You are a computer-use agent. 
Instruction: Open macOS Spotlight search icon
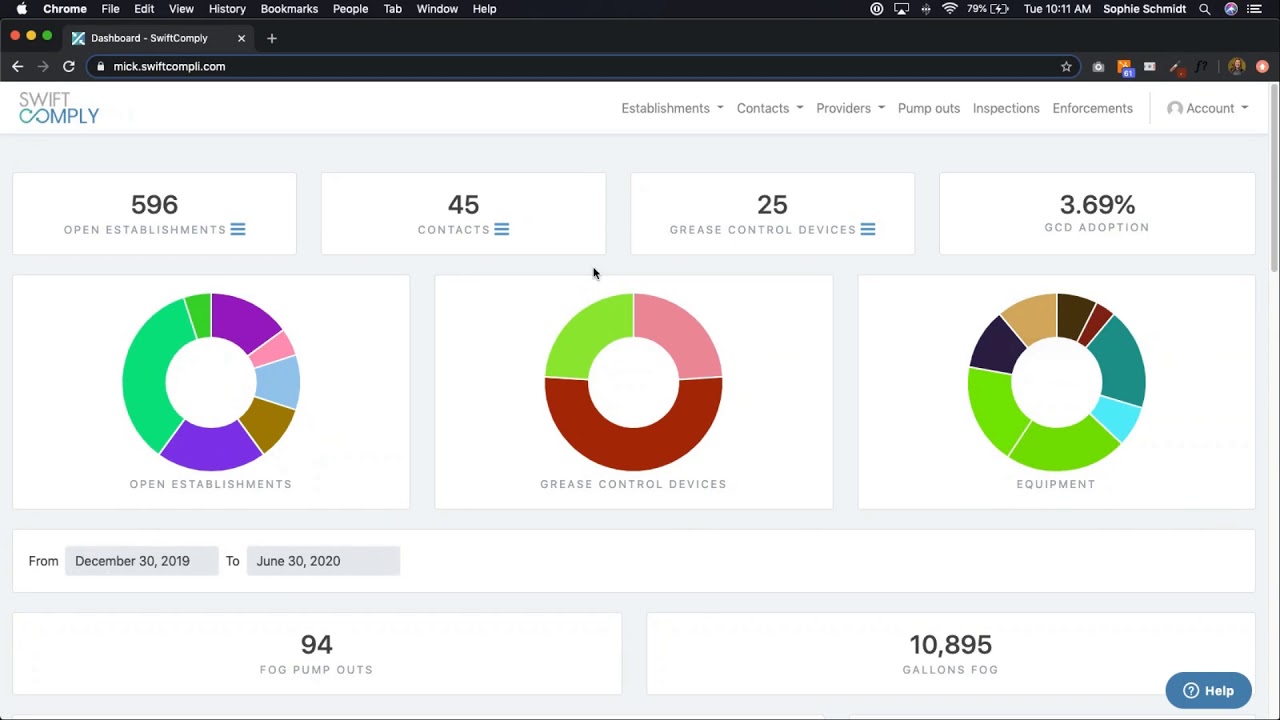[x=1205, y=9]
